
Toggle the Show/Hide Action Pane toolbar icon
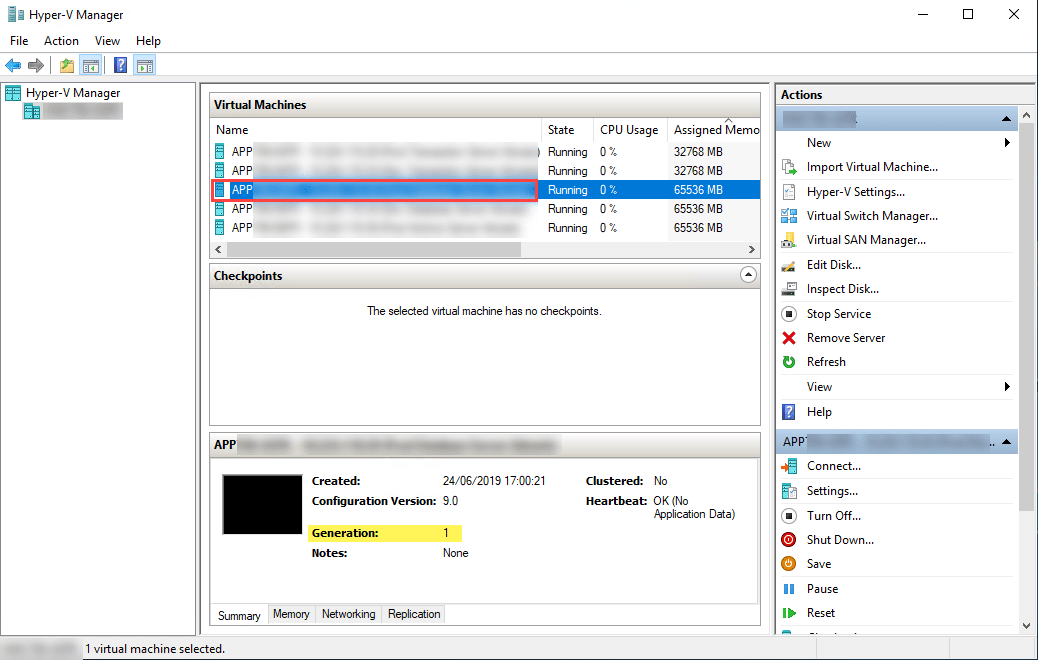click(145, 66)
